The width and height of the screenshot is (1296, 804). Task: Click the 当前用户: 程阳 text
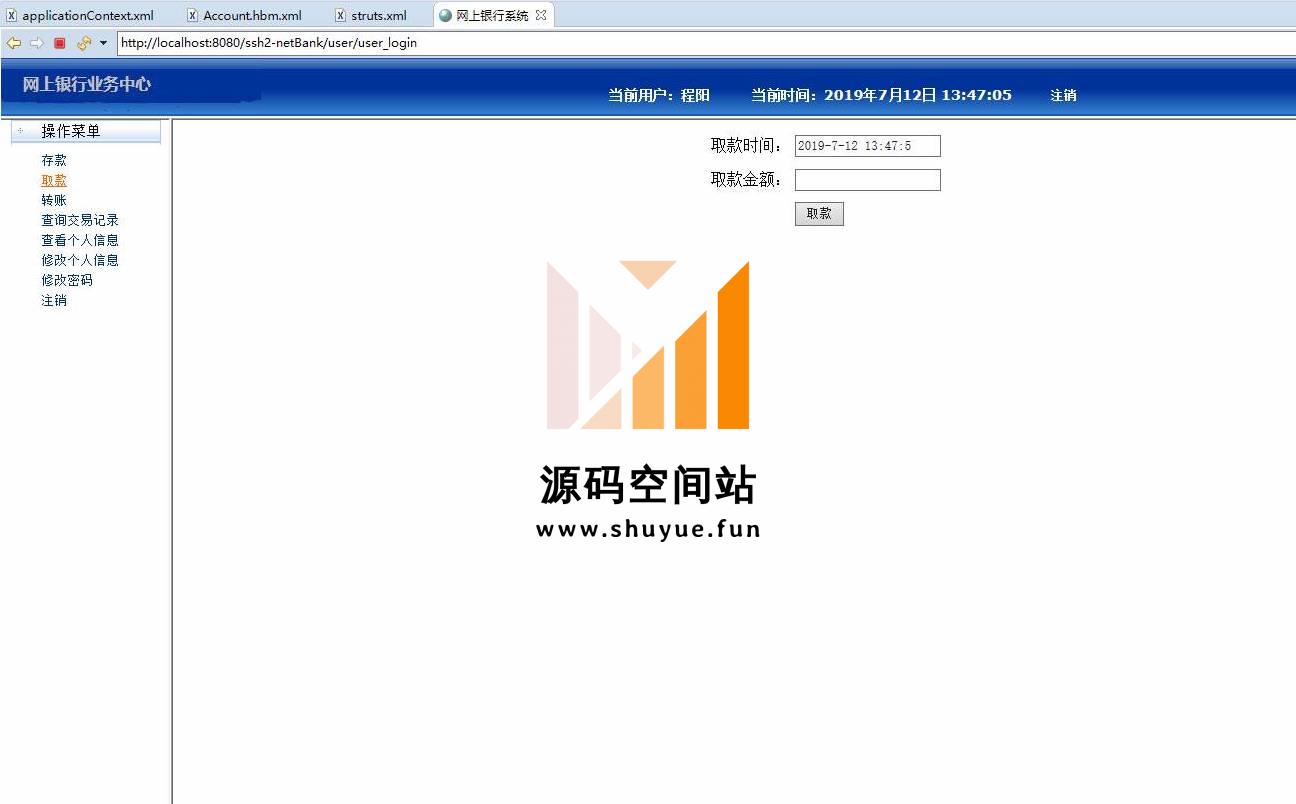pos(659,95)
